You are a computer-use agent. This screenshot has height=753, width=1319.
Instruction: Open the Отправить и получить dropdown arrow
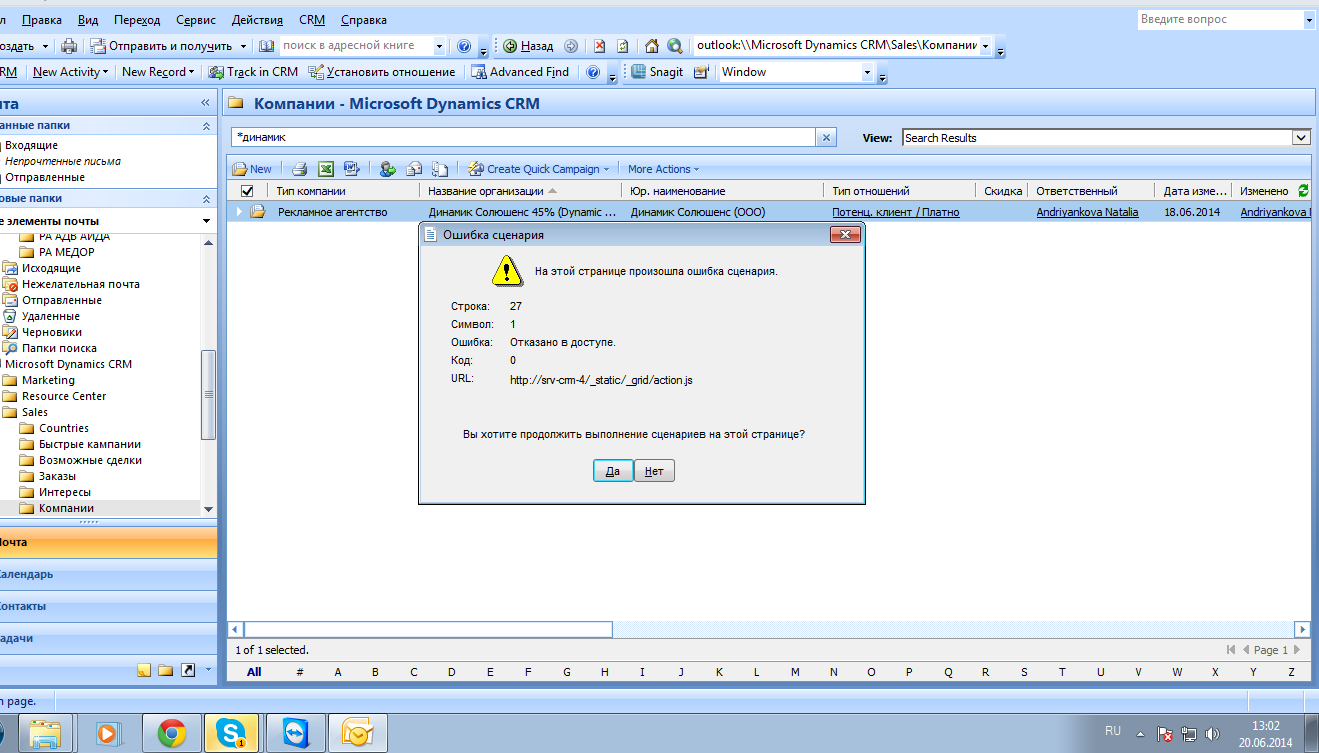point(243,46)
